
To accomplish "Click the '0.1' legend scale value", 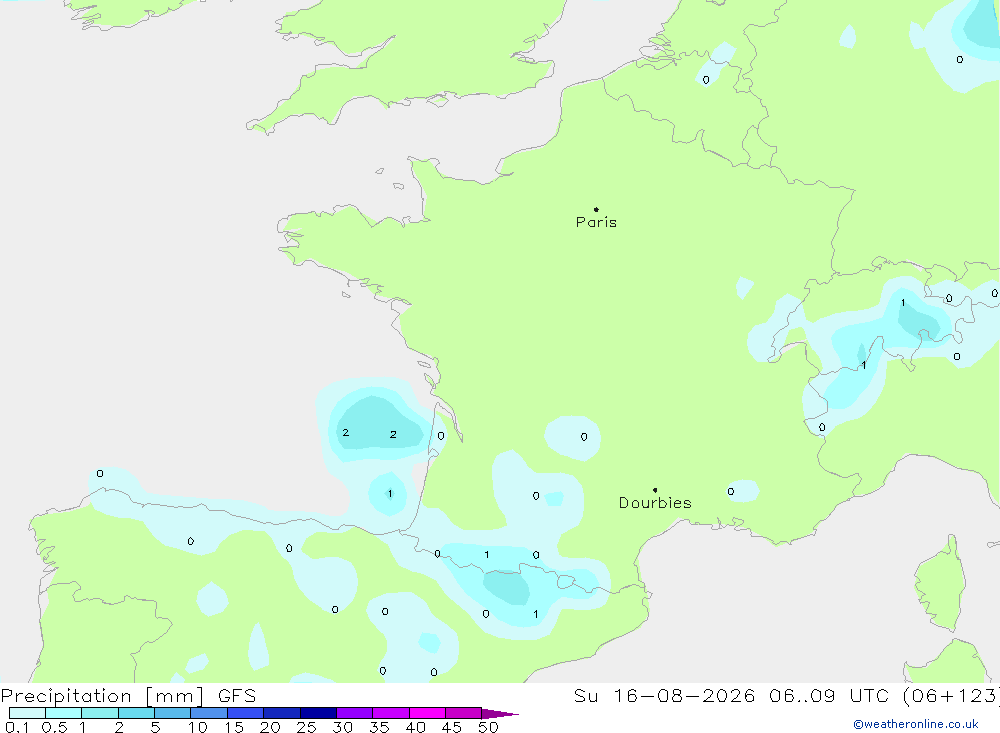I will point(17,727).
